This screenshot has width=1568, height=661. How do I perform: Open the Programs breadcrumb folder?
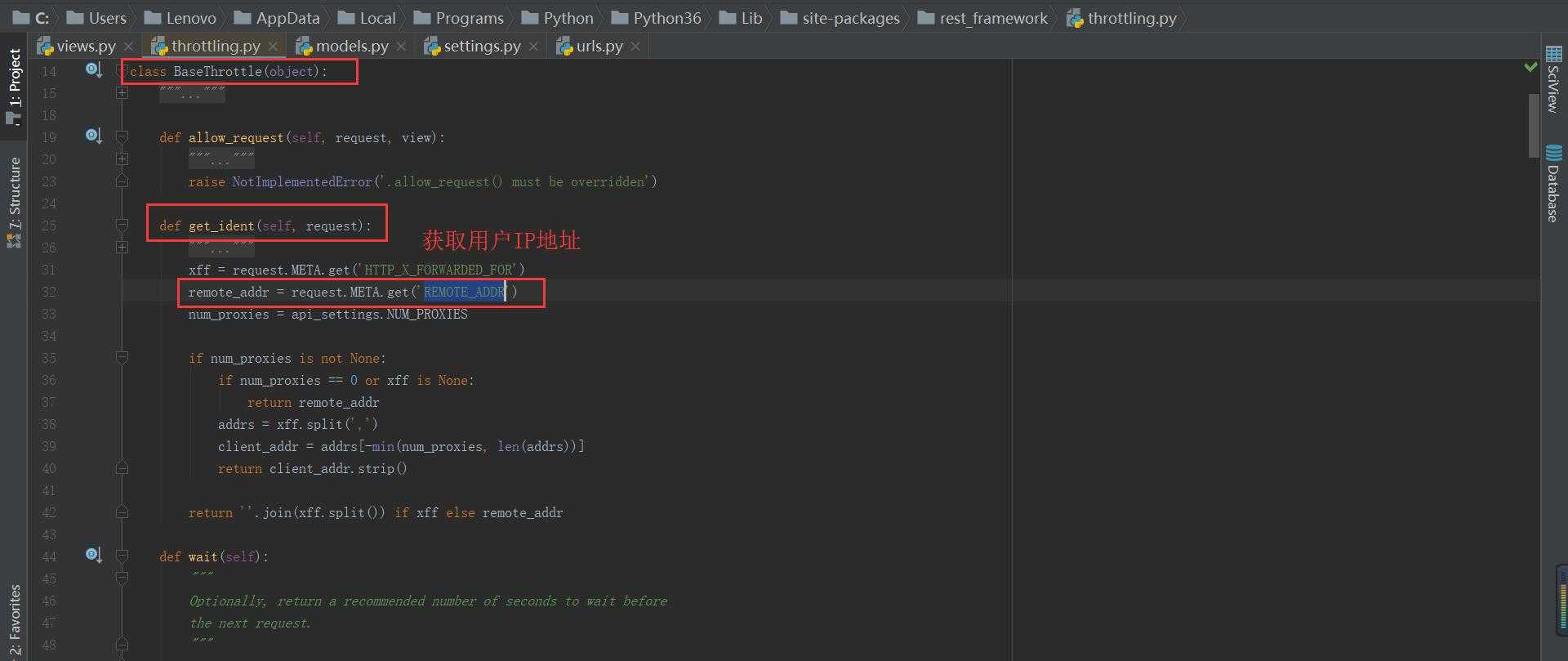458,18
